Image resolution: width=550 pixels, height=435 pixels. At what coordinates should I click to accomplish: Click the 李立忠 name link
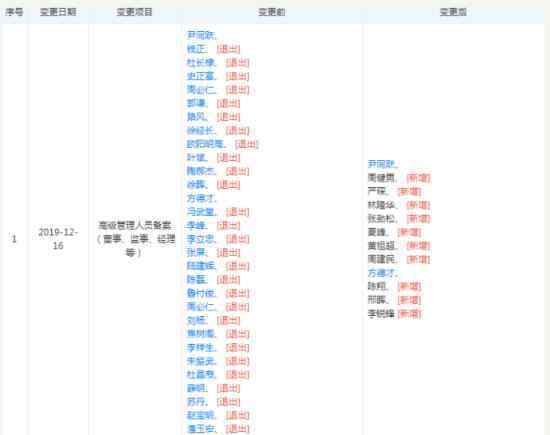201,239
